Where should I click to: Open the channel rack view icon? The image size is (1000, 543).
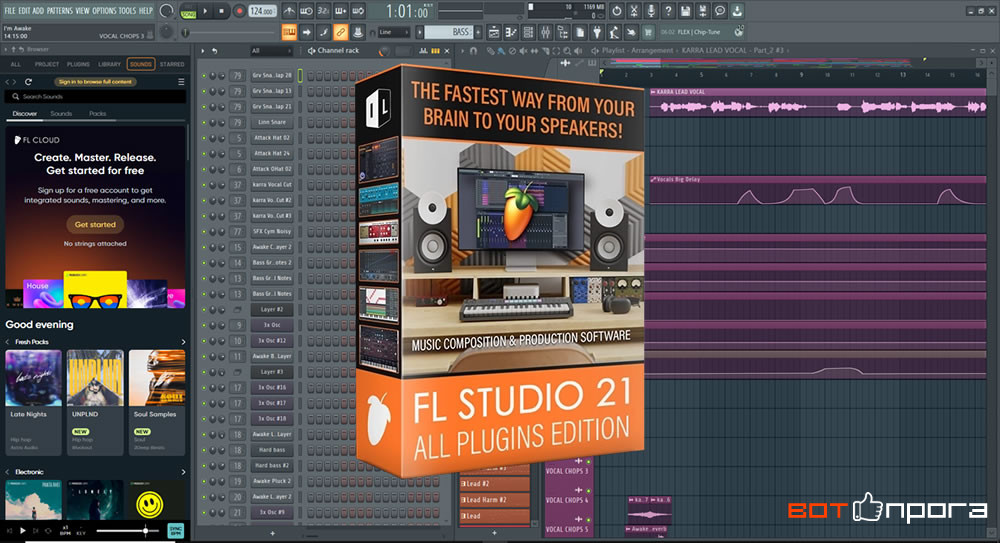coord(528,32)
